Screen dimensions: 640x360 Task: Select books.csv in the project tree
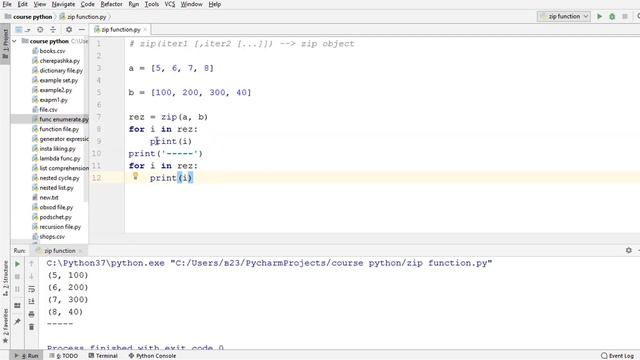point(52,51)
